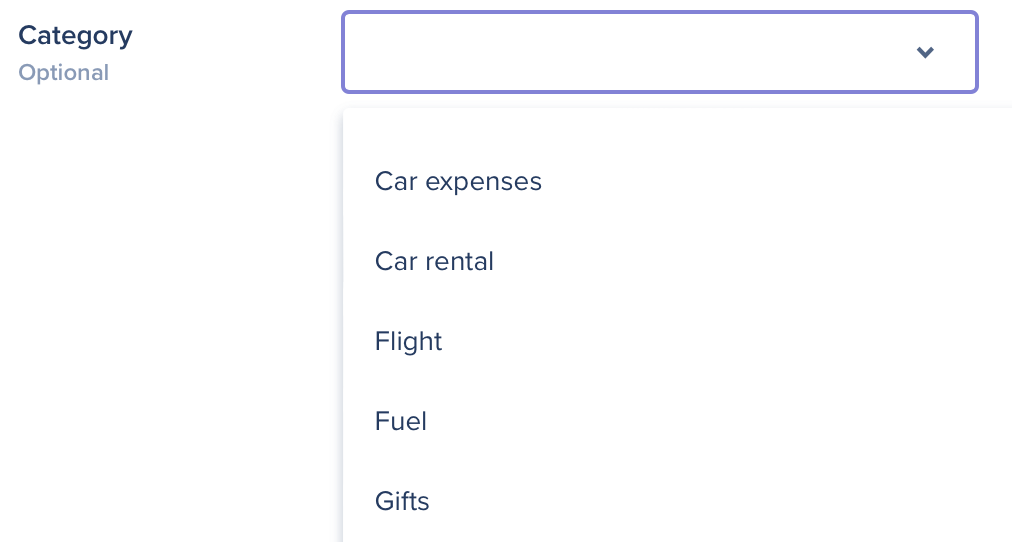The height and width of the screenshot is (542, 1012).
Task: Pick Flight as the category
Action: pos(408,341)
